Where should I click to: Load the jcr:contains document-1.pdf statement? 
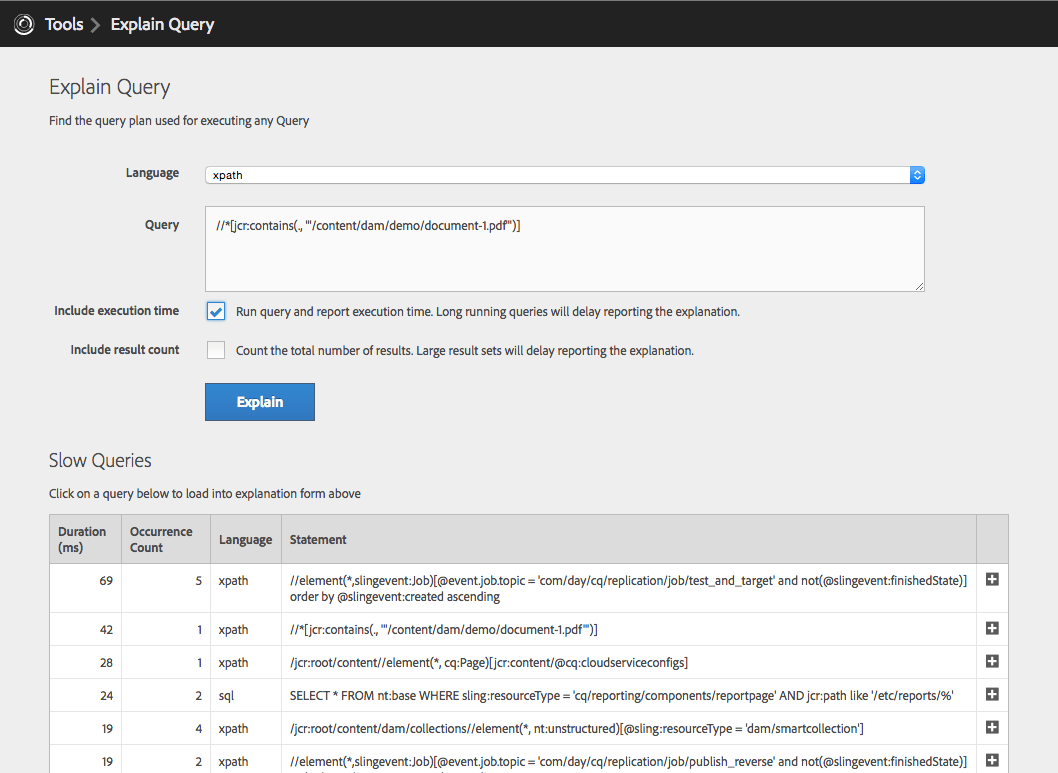pyautogui.click(x=444, y=630)
